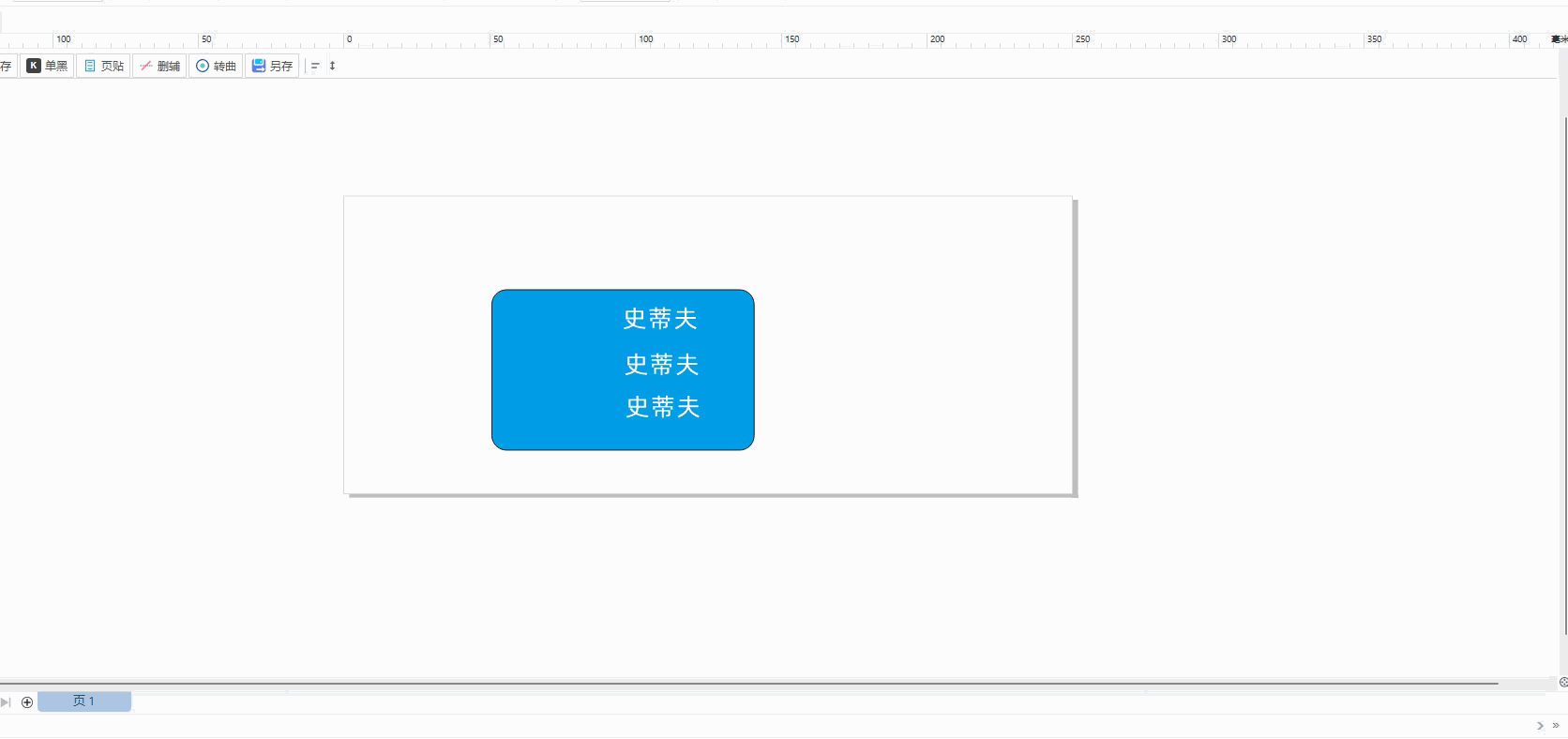Expand the double chevron in status bar
The image size is (1568, 739).
click(1556, 725)
